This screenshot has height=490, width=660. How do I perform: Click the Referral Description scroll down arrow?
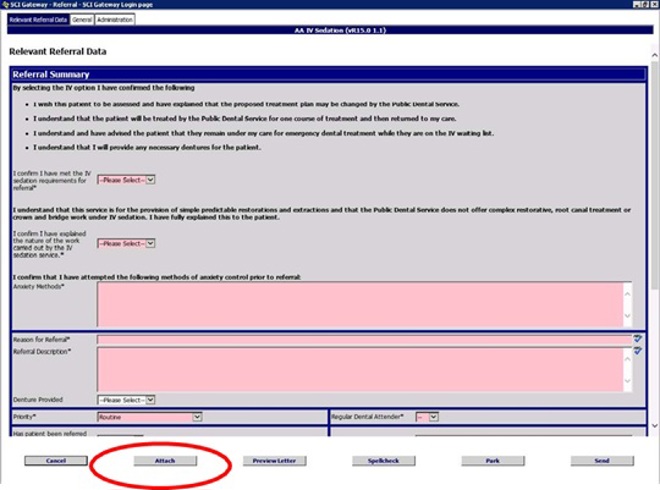pyautogui.click(x=628, y=381)
